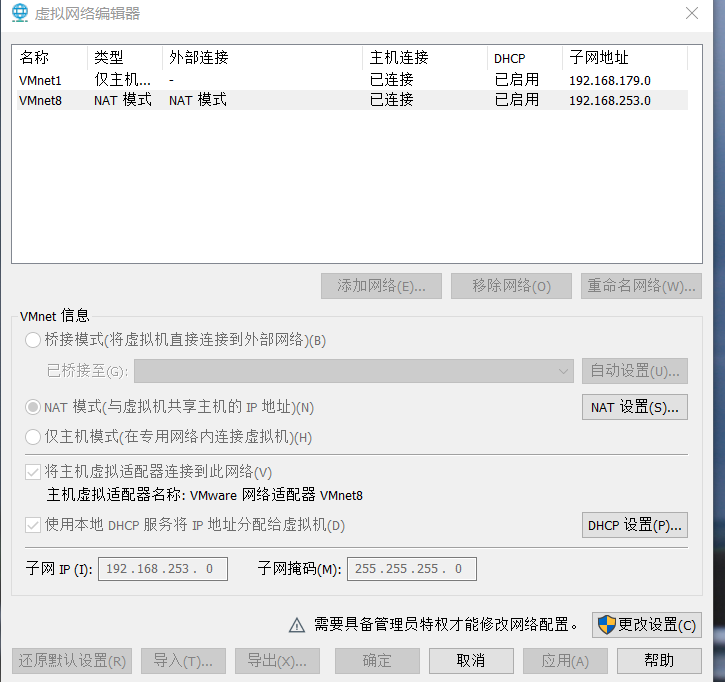The image size is (725, 682).
Task: Click 导入(T)... button
Action: tap(184, 661)
